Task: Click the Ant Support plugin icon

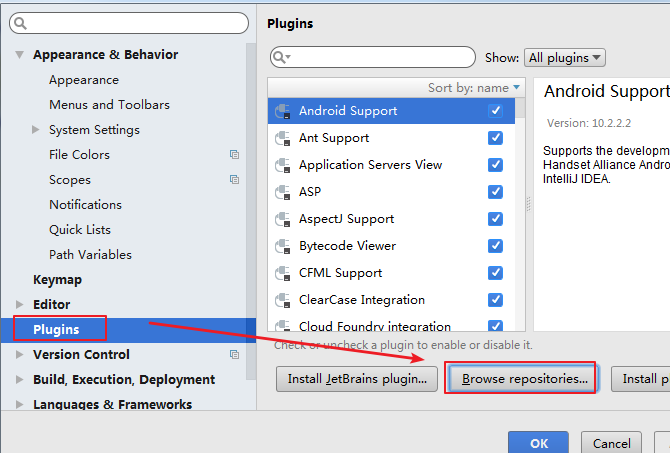Action: 283,138
